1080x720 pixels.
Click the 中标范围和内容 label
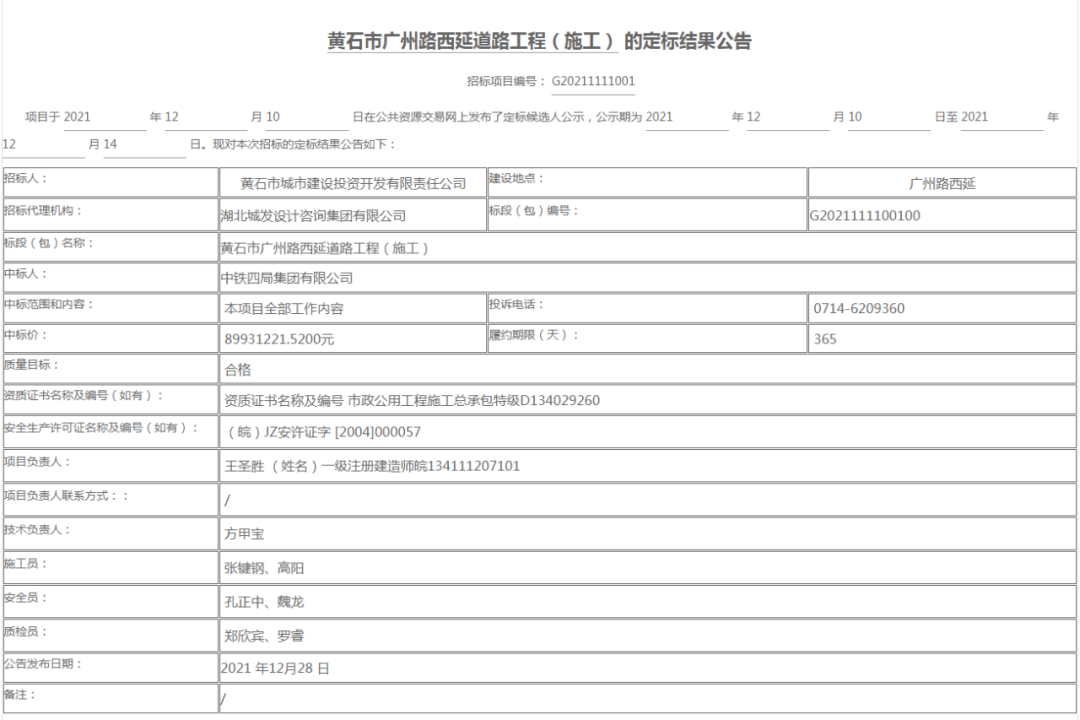coord(48,304)
